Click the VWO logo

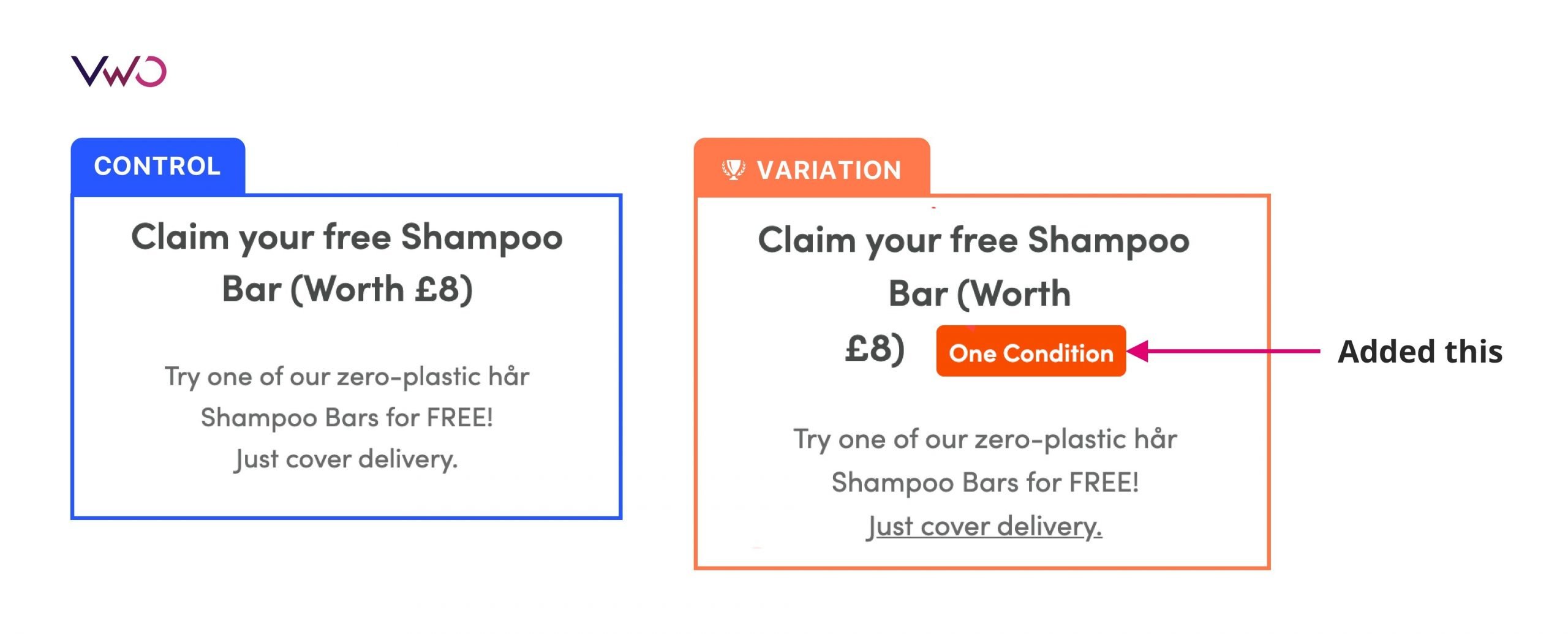[x=119, y=72]
